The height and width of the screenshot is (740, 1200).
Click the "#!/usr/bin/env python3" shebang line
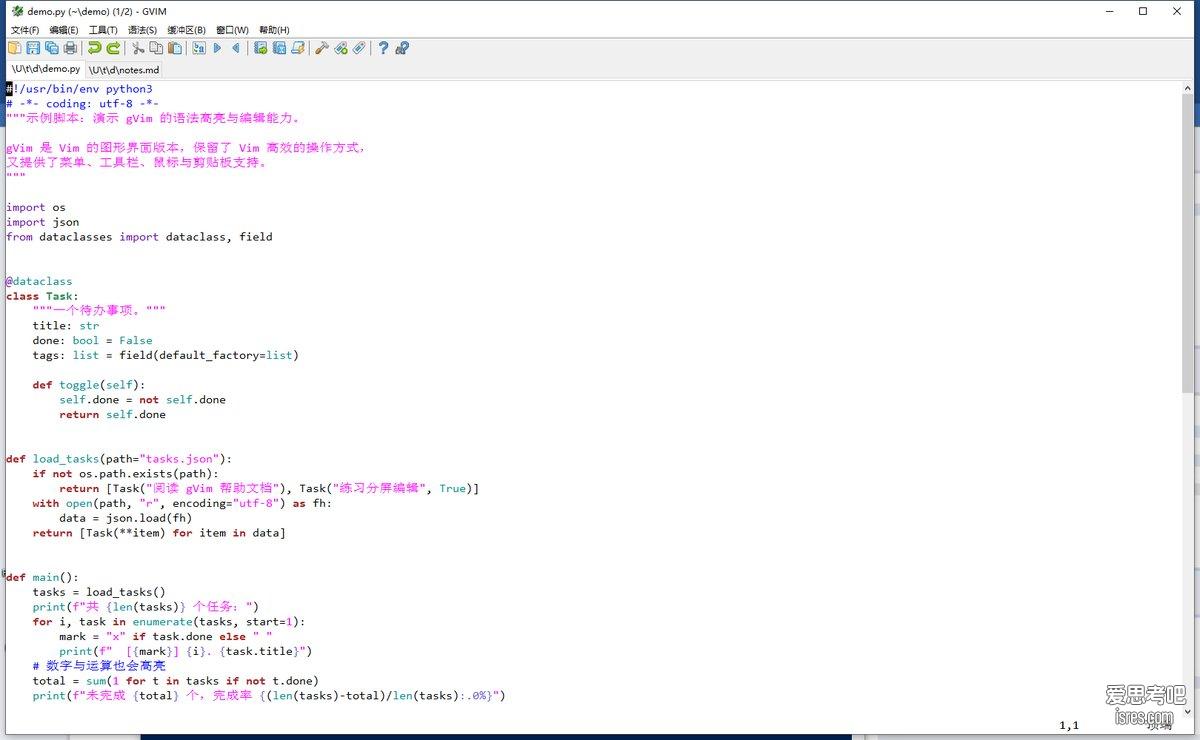pos(79,89)
